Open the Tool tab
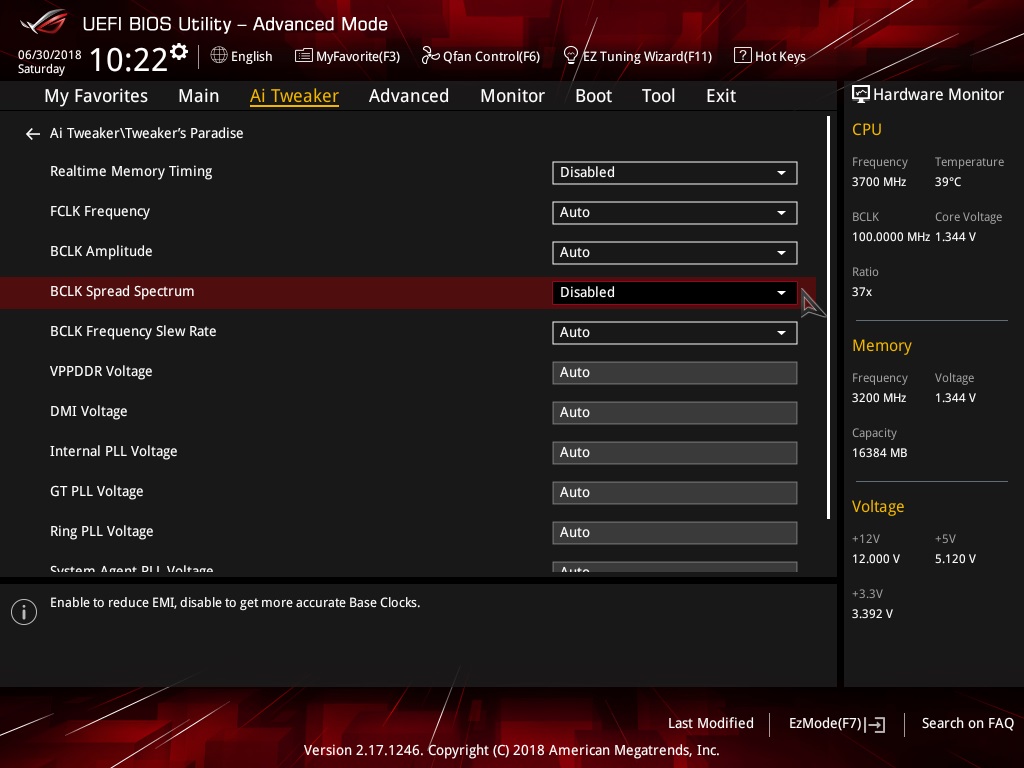This screenshot has width=1024, height=768. pyautogui.click(x=658, y=96)
